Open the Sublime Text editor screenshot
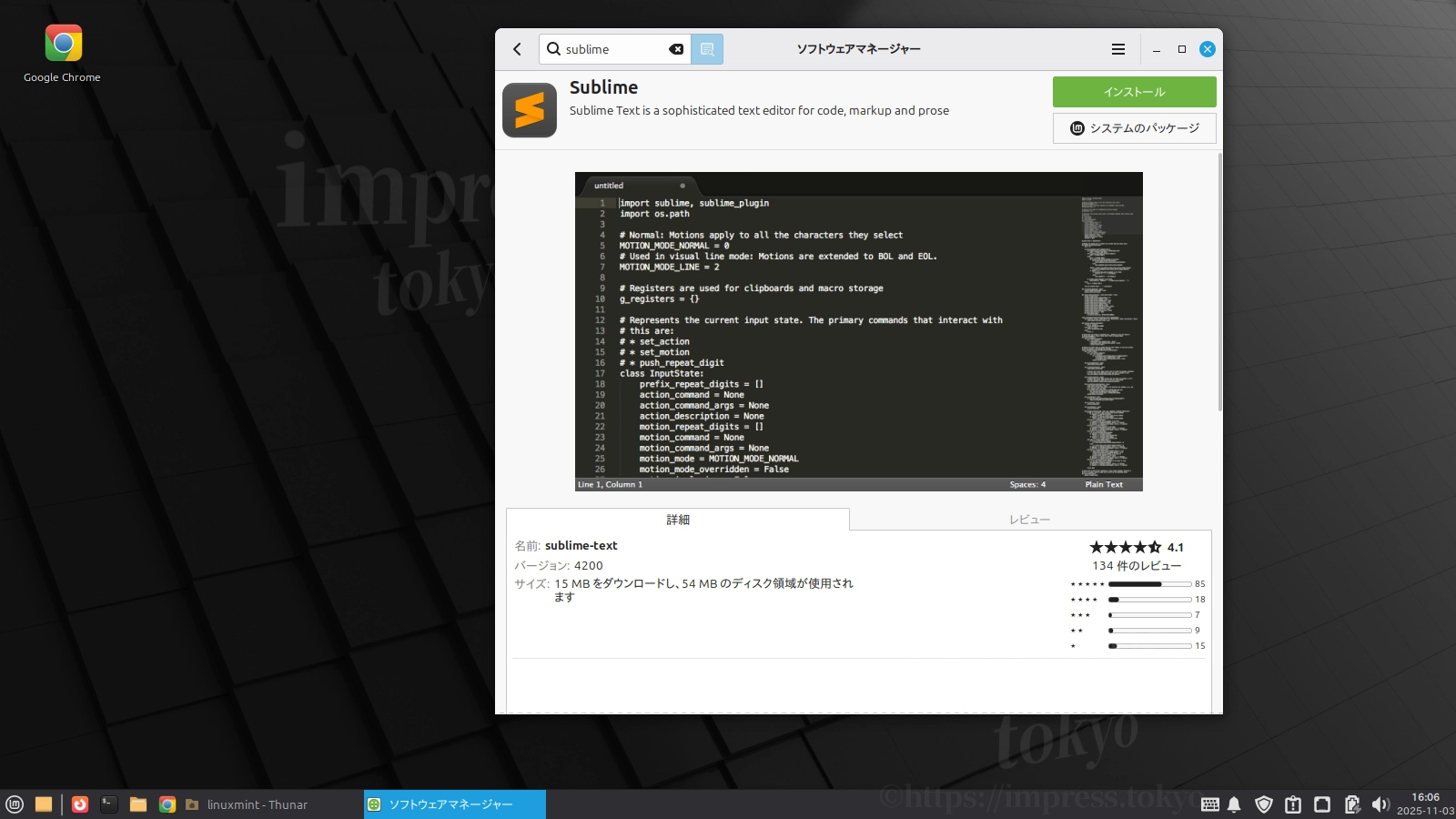 tap(859, 331)
